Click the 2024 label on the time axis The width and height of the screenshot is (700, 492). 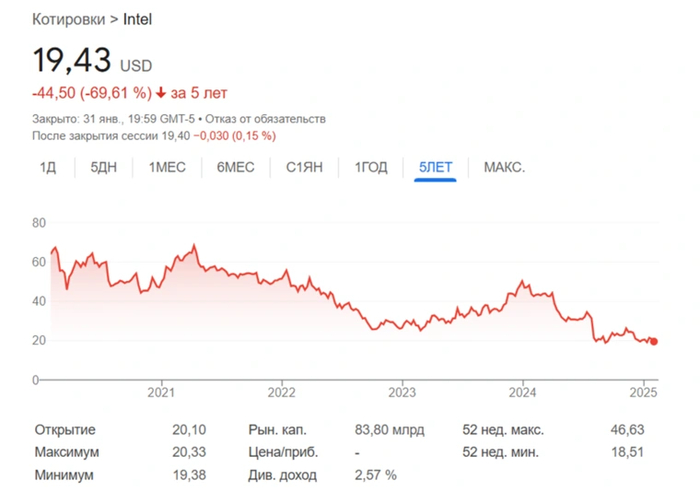[524, 393]
